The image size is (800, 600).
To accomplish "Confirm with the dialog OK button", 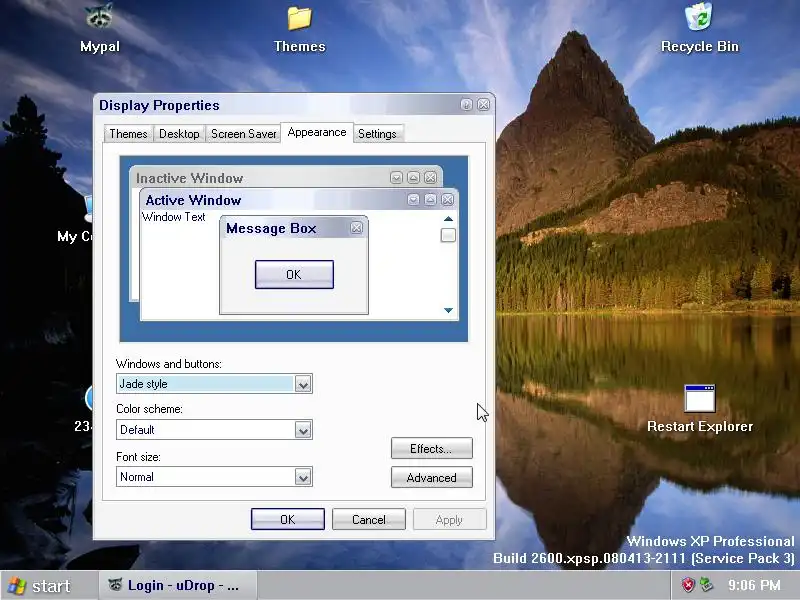I will [x=288, y=519].
